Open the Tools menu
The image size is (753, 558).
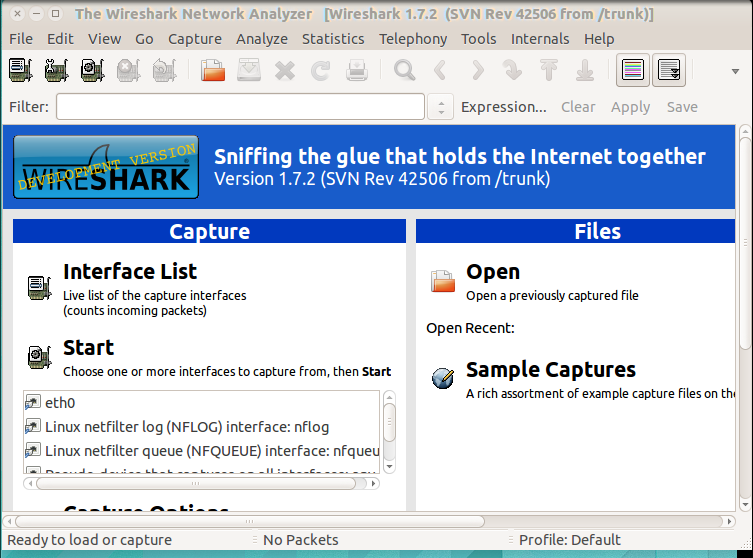coord(478,39)
